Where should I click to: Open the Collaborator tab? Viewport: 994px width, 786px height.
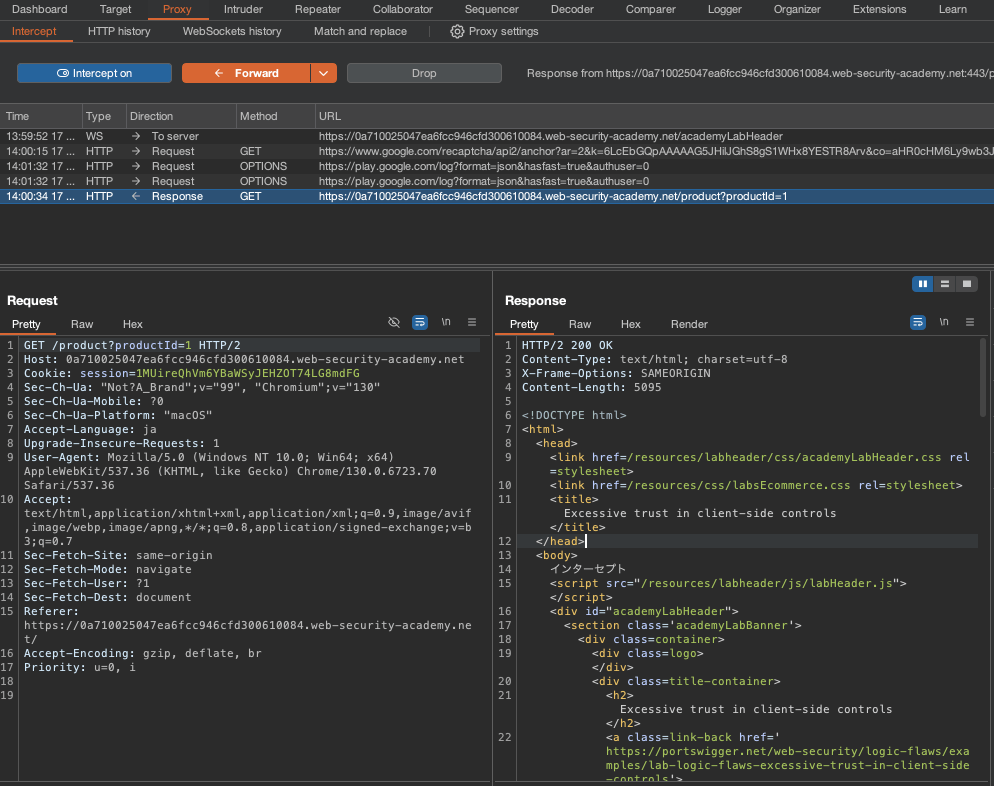403,10
